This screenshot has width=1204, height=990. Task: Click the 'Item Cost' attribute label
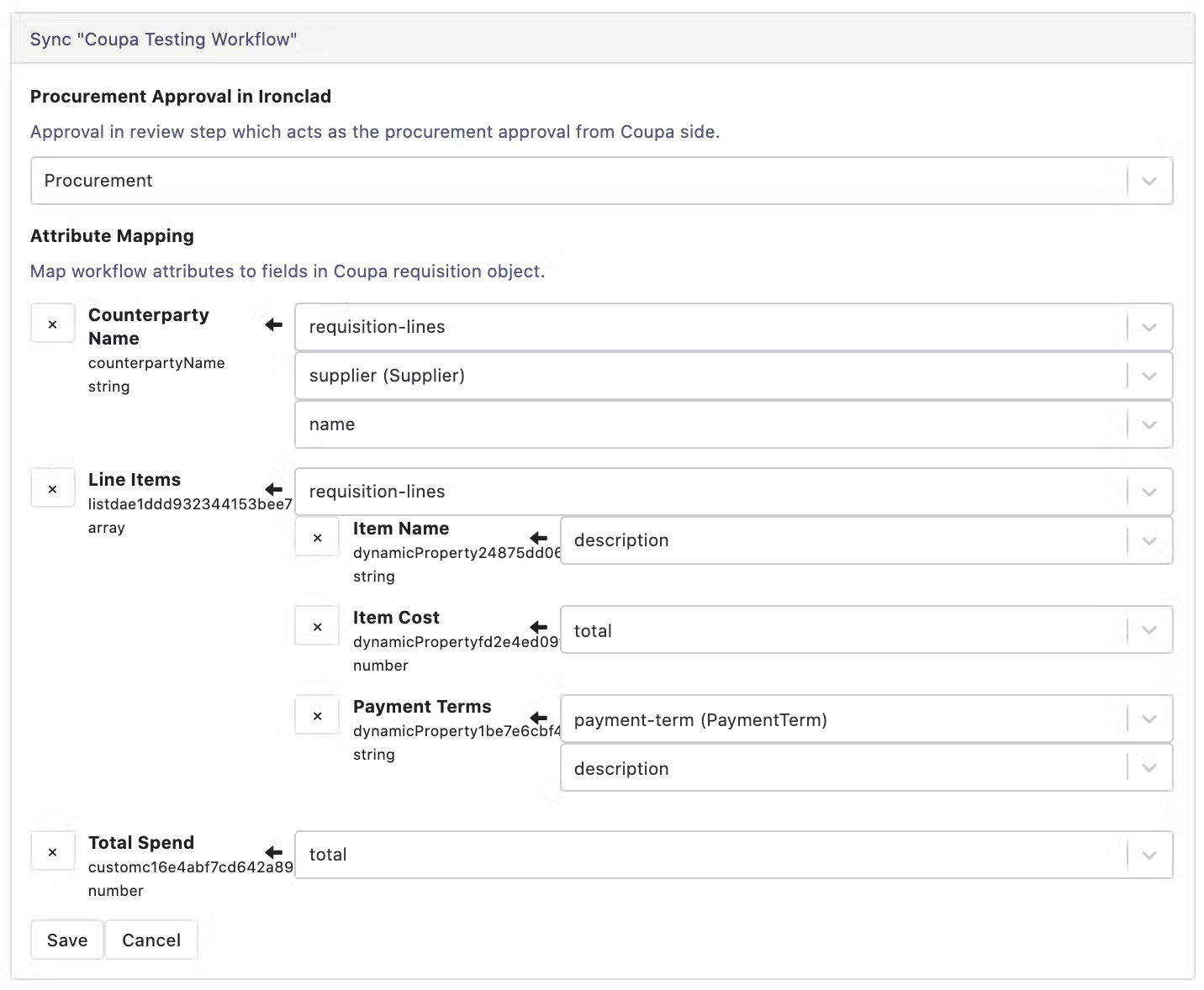click(396, 618)
